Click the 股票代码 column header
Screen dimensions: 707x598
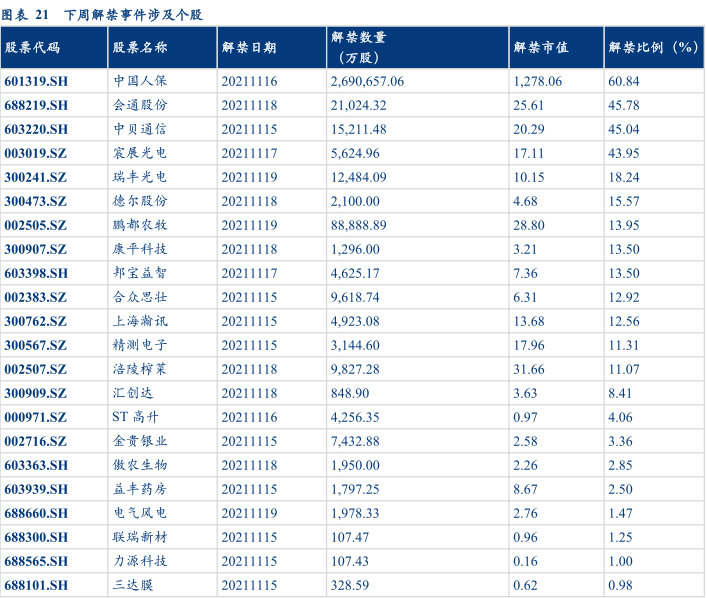pos(54,47)
